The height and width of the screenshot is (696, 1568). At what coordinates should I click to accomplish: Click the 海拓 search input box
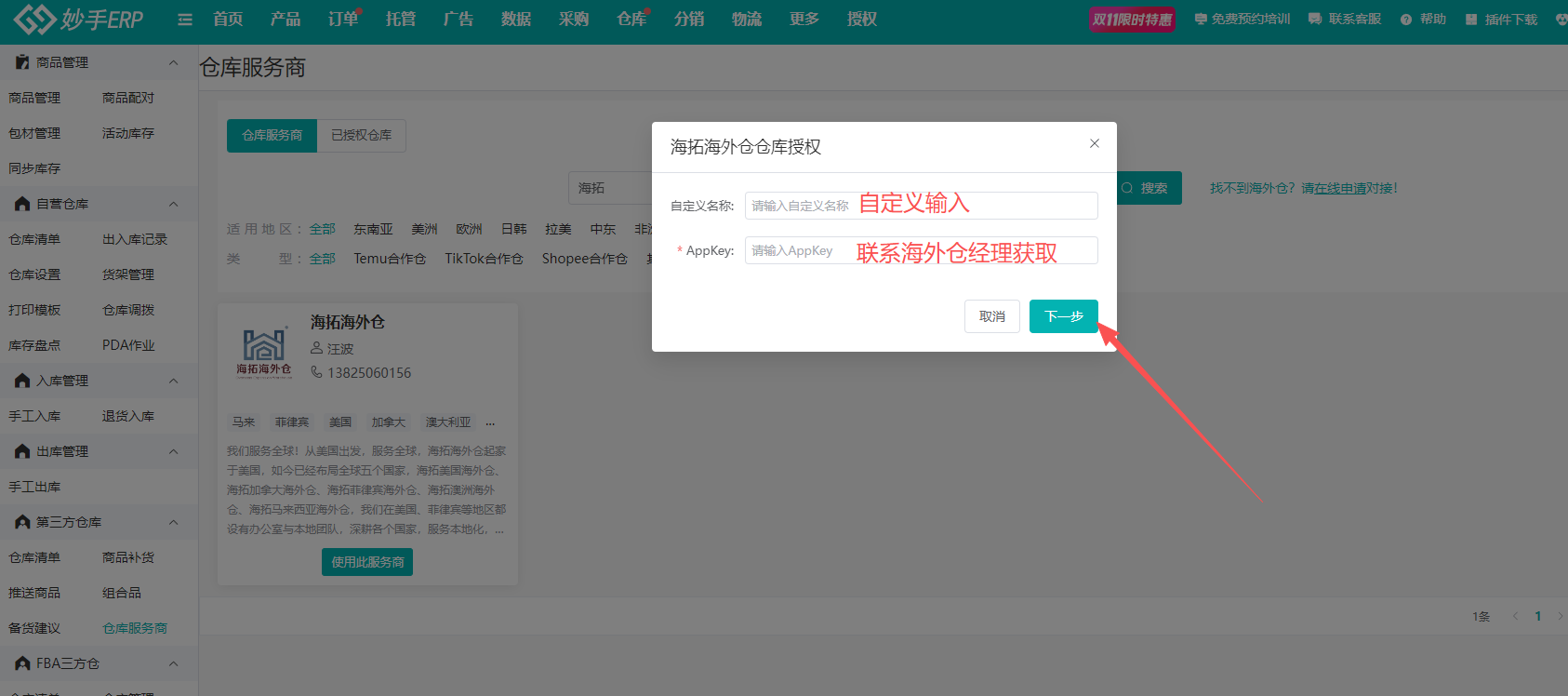click(611, 188)
